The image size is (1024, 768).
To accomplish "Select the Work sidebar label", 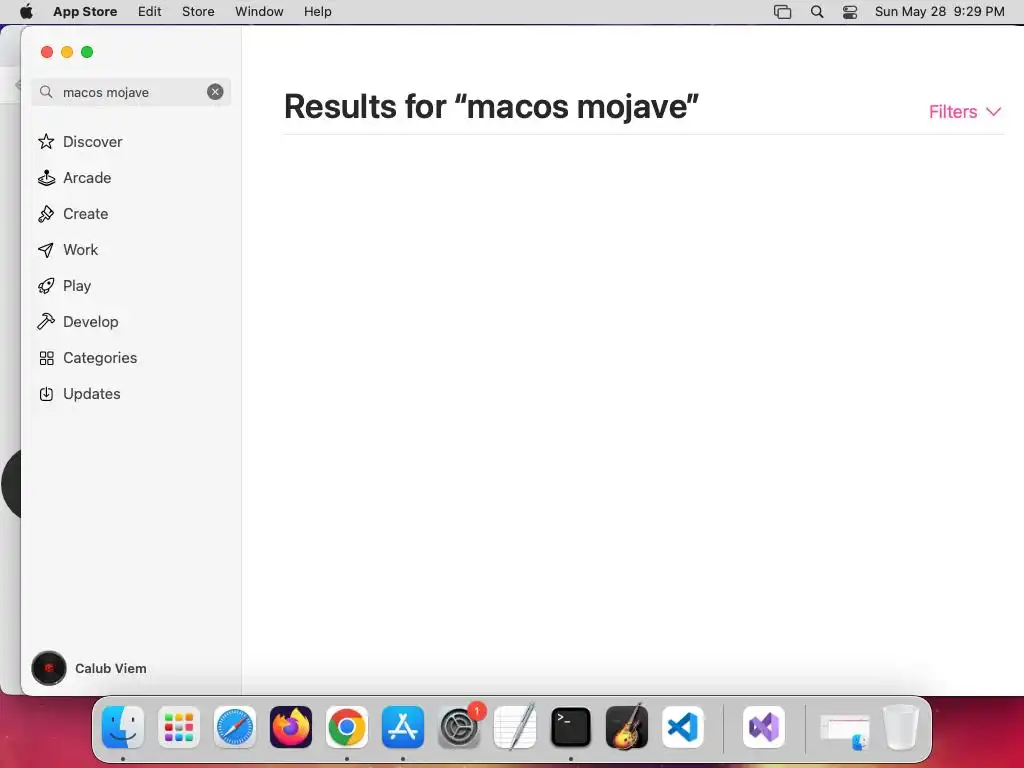I will (80, 249).
